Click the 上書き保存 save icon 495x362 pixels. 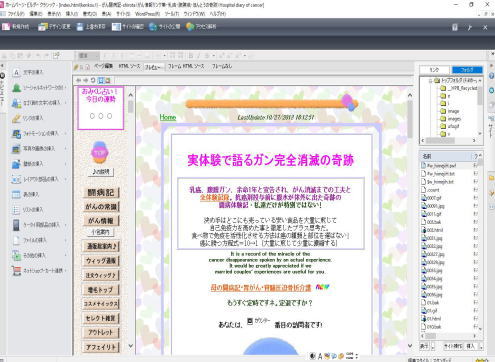pos(80,27)
